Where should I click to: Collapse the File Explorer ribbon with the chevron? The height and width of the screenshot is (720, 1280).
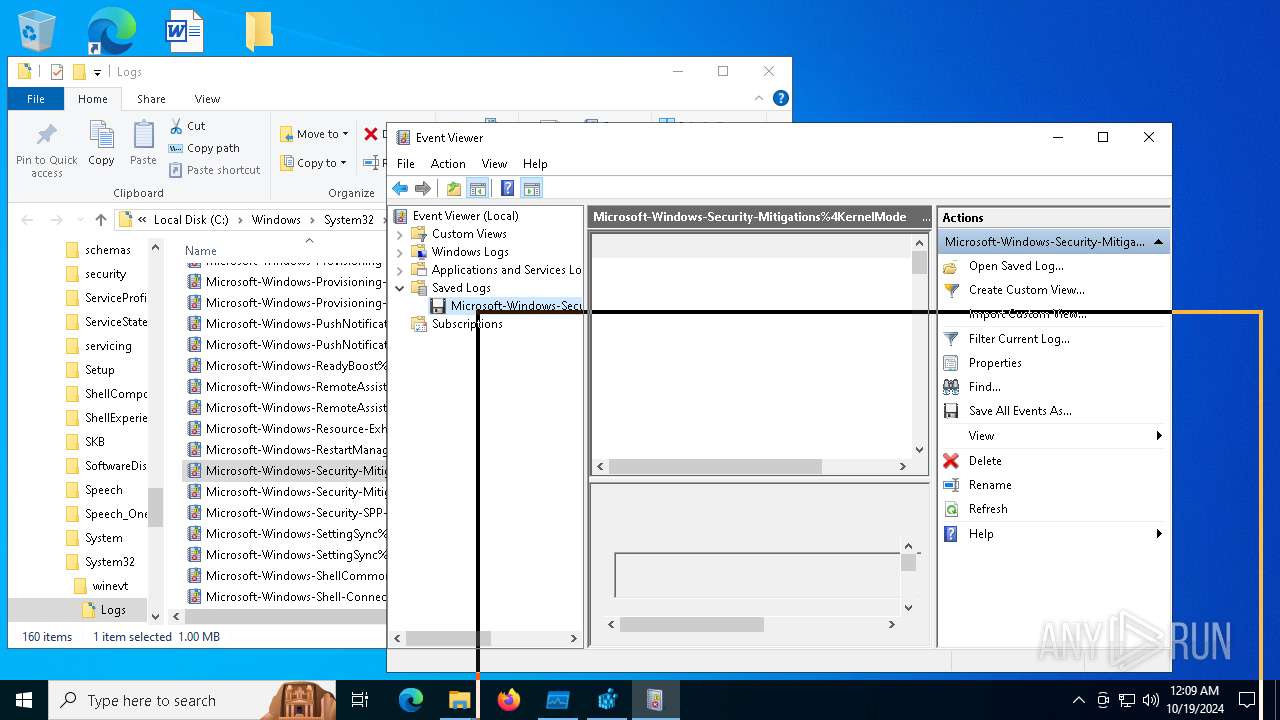pos(759,98)
